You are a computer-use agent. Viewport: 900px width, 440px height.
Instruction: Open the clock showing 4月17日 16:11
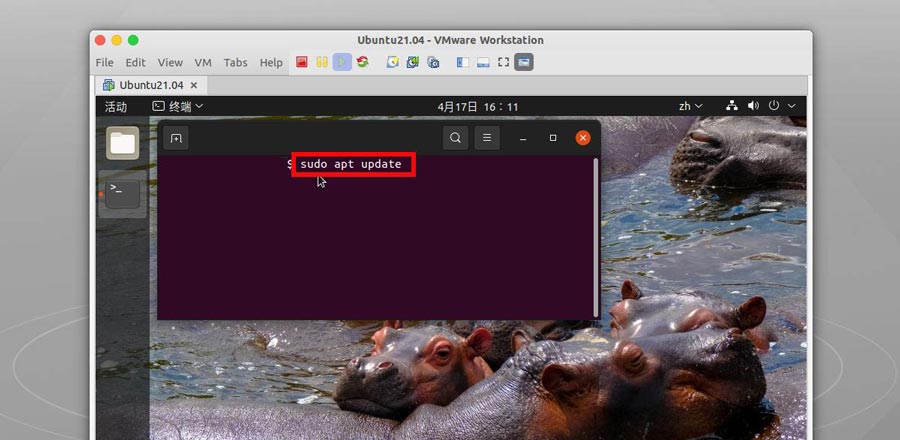tap(478, 107)
